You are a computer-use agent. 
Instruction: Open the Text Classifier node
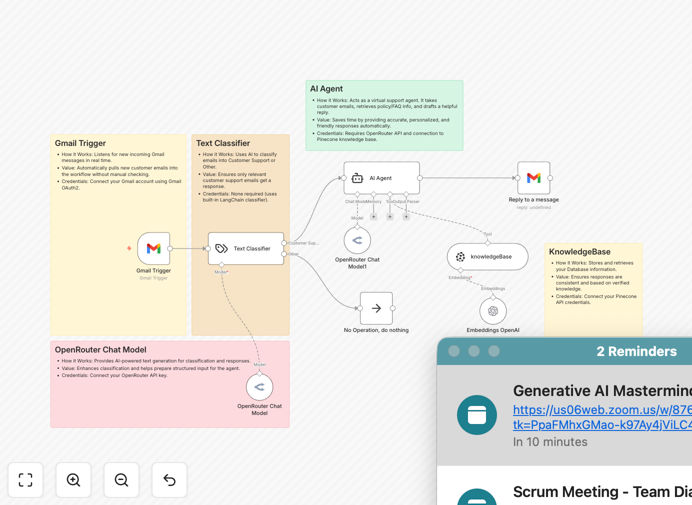(x=246, y=249)
